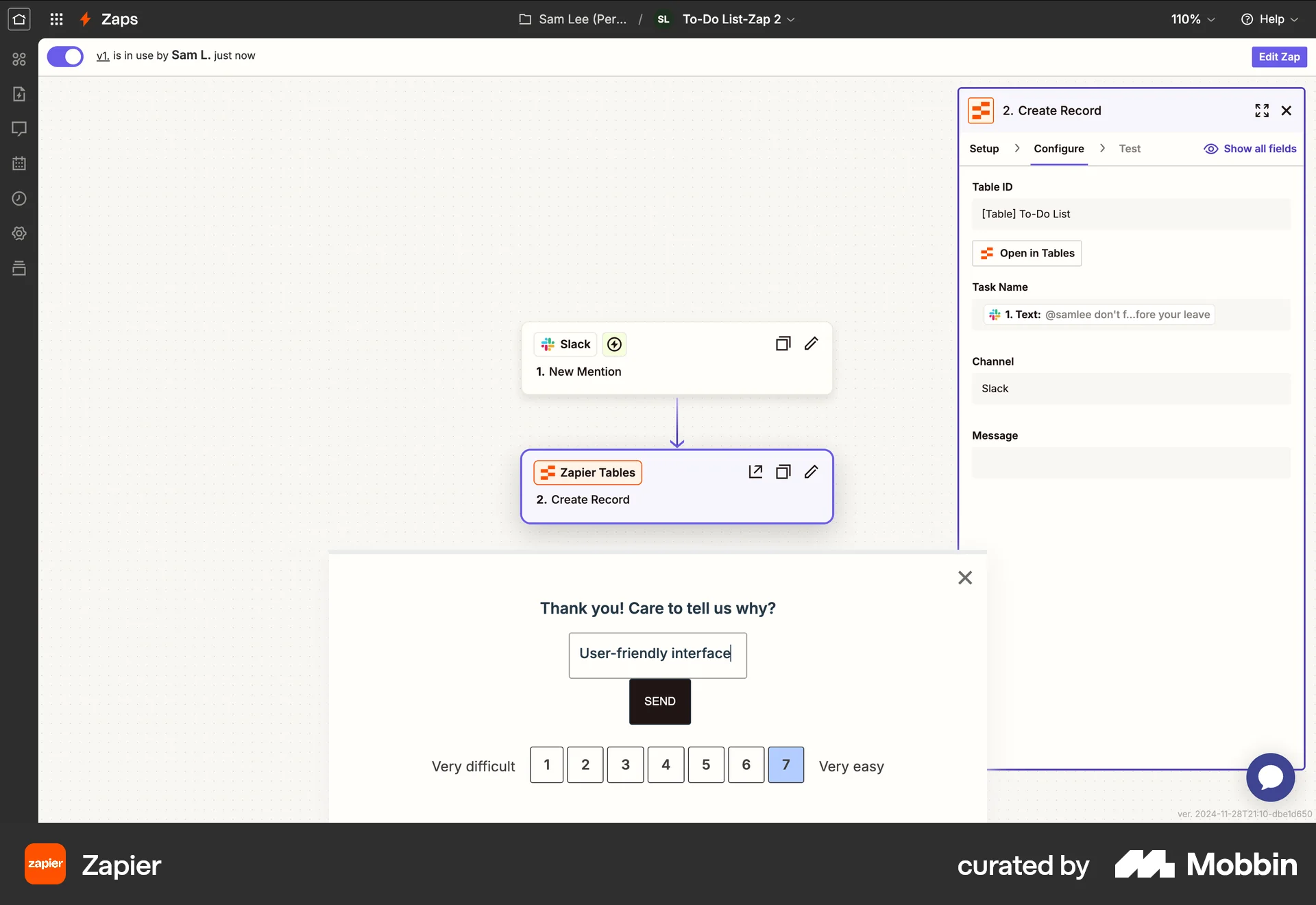Image resolution: width=1316 pixels, height=905 pixels.
Task: Open the Zaps grid icon in sidebar
Action: [19, 59]
